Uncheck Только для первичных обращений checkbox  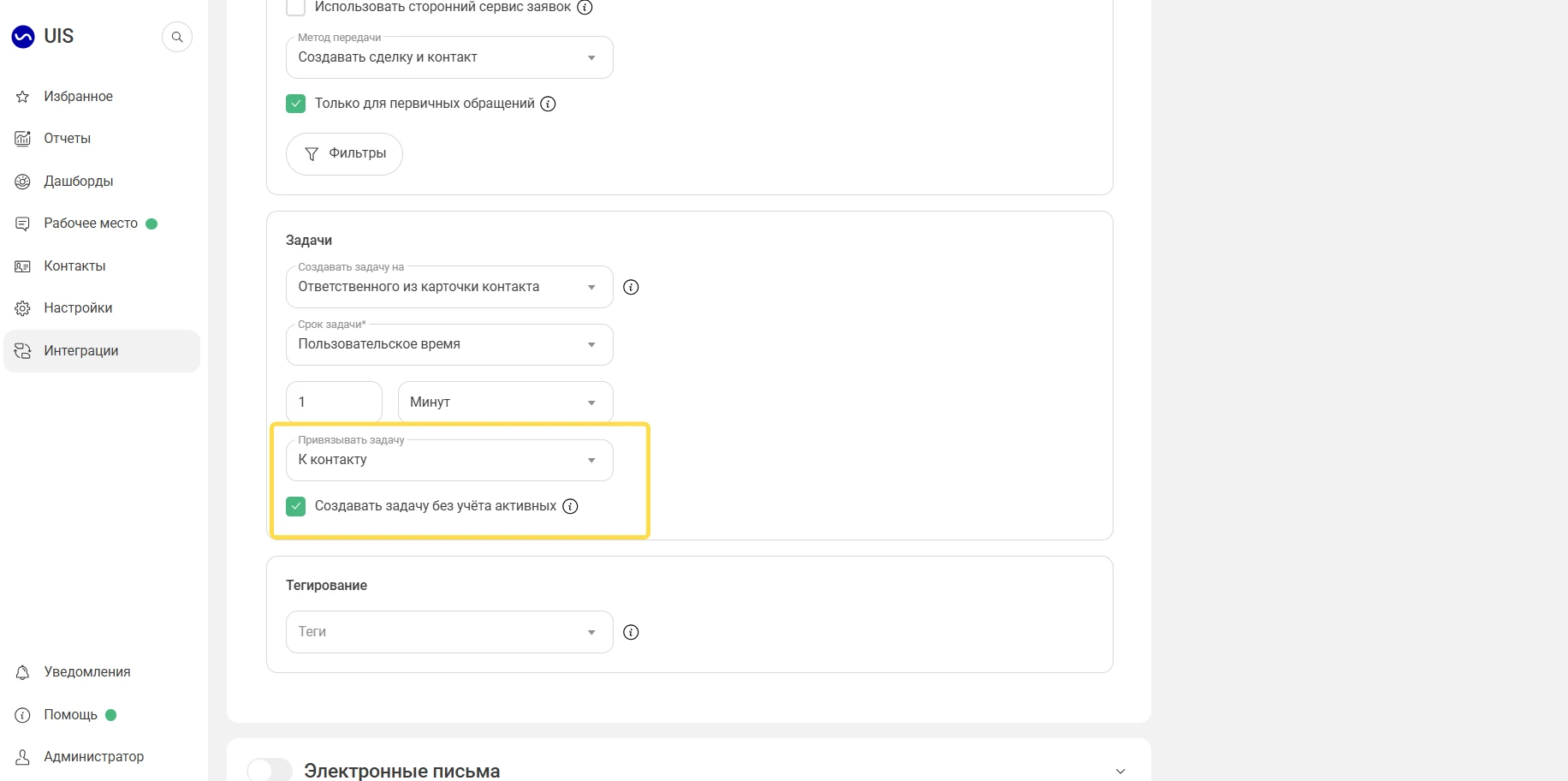[x=295, y=104]
